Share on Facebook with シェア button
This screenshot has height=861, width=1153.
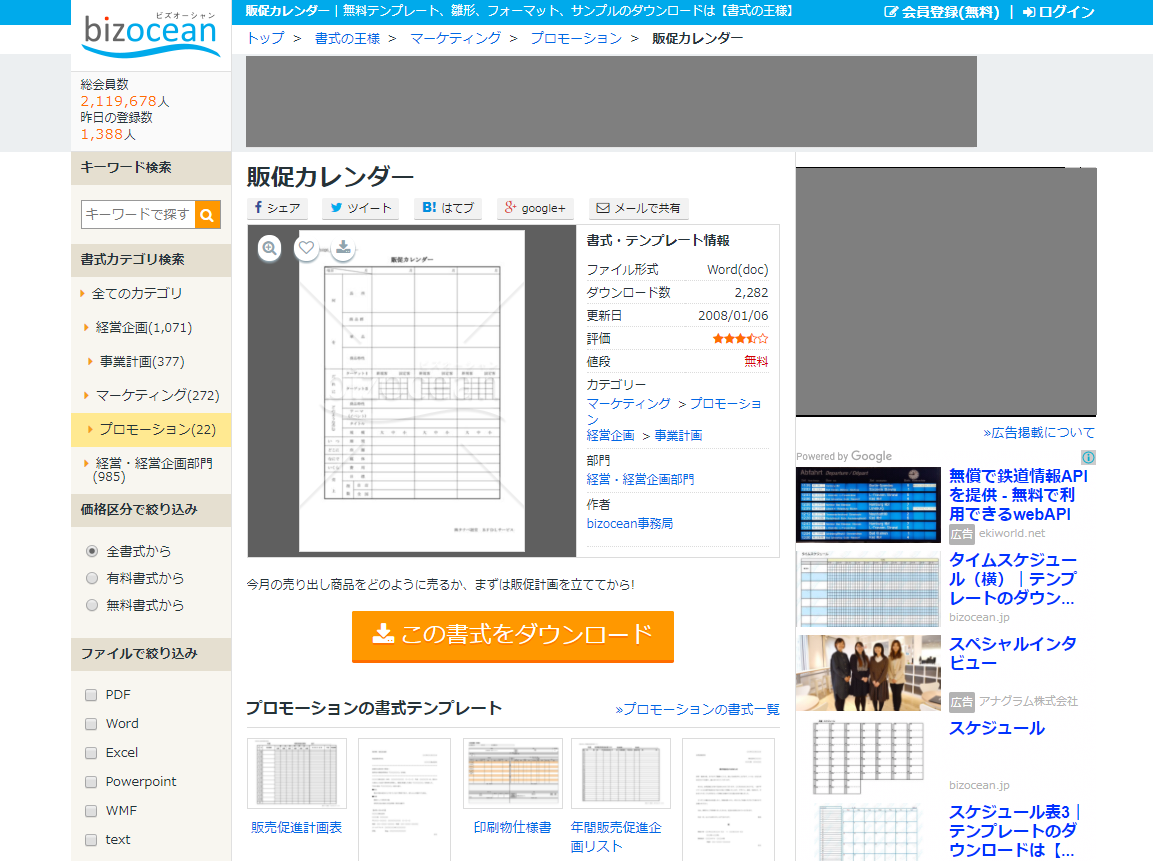tap(277, 208)
